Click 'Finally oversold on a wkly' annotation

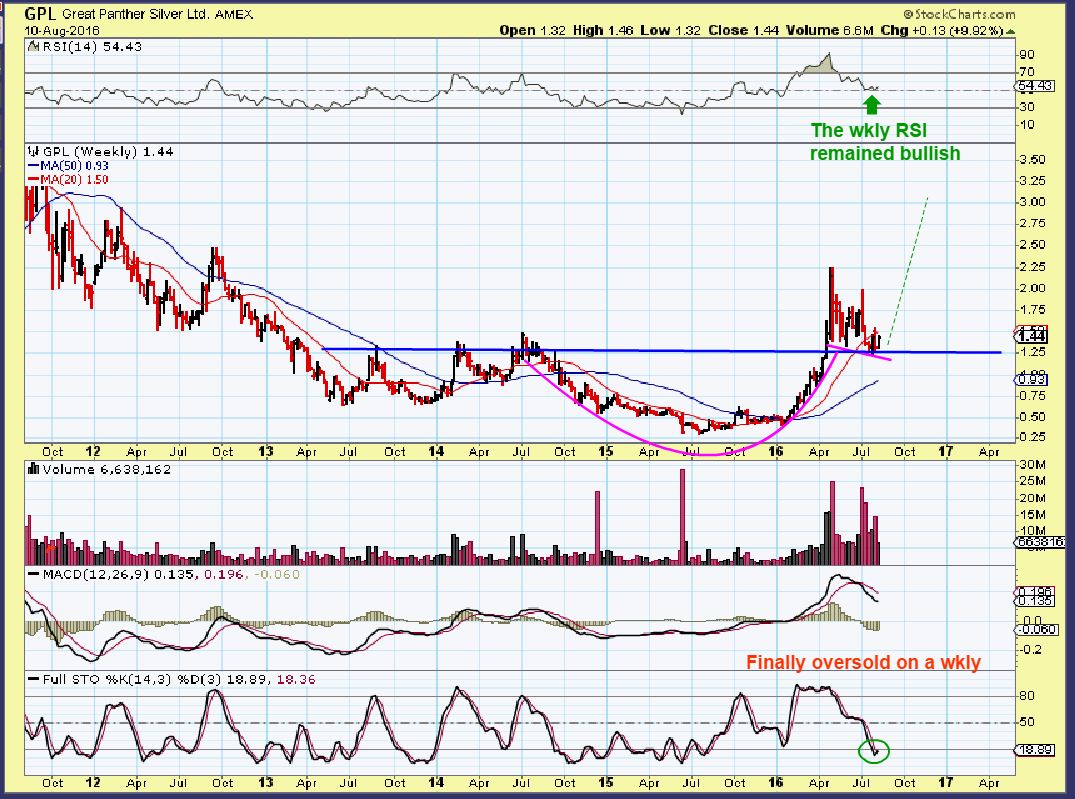click(x=863, y=663)
